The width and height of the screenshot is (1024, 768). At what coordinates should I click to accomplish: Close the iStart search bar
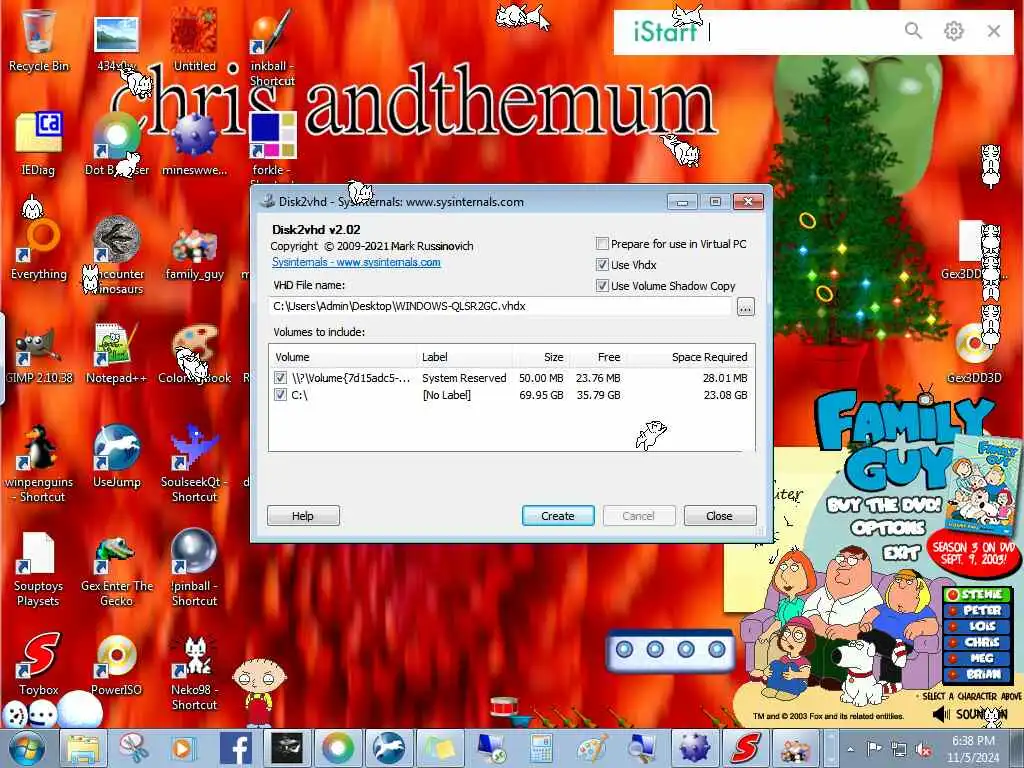click(x=994, y=30)
